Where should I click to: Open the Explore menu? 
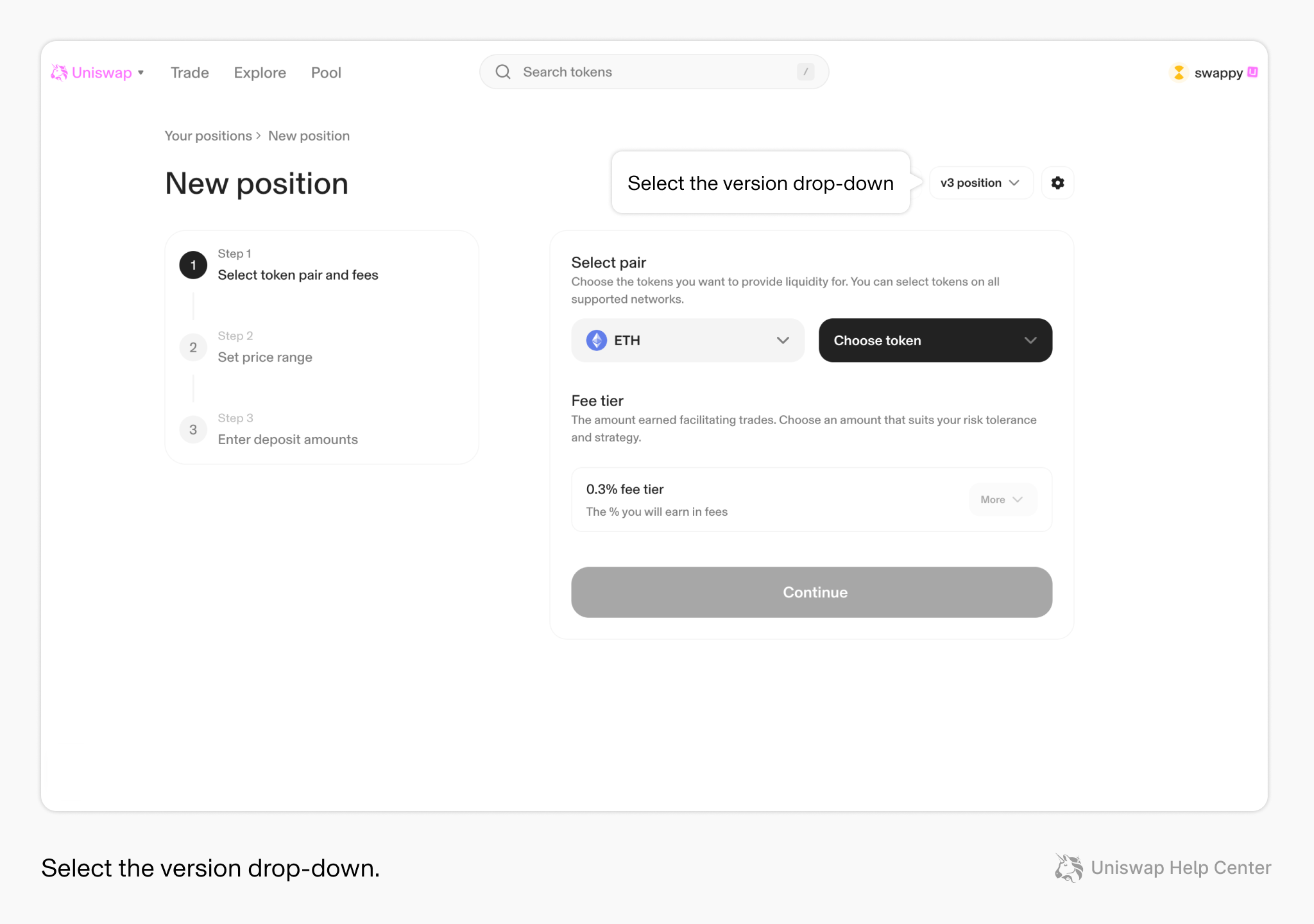(260, 73)
